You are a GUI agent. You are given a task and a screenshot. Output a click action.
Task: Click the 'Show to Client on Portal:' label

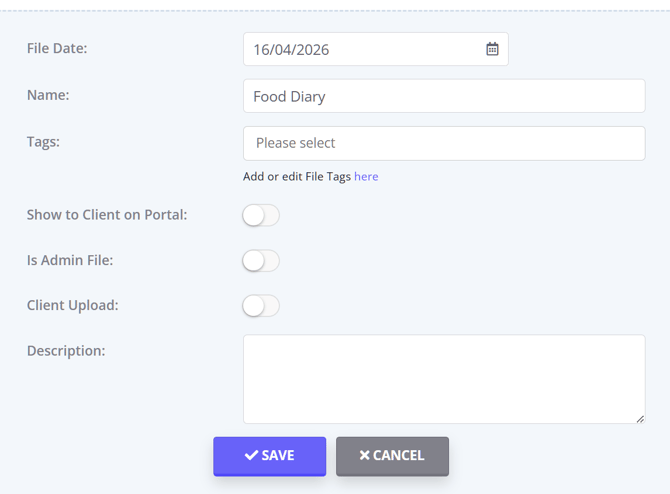point(107,214)
